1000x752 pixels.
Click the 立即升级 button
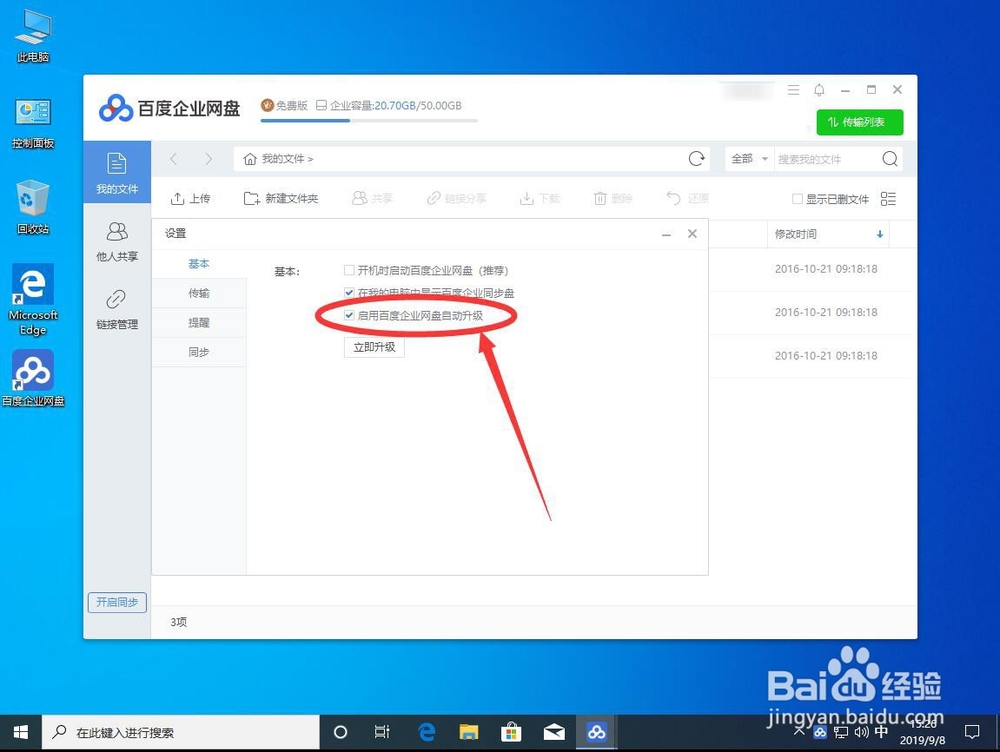point(374,347)
